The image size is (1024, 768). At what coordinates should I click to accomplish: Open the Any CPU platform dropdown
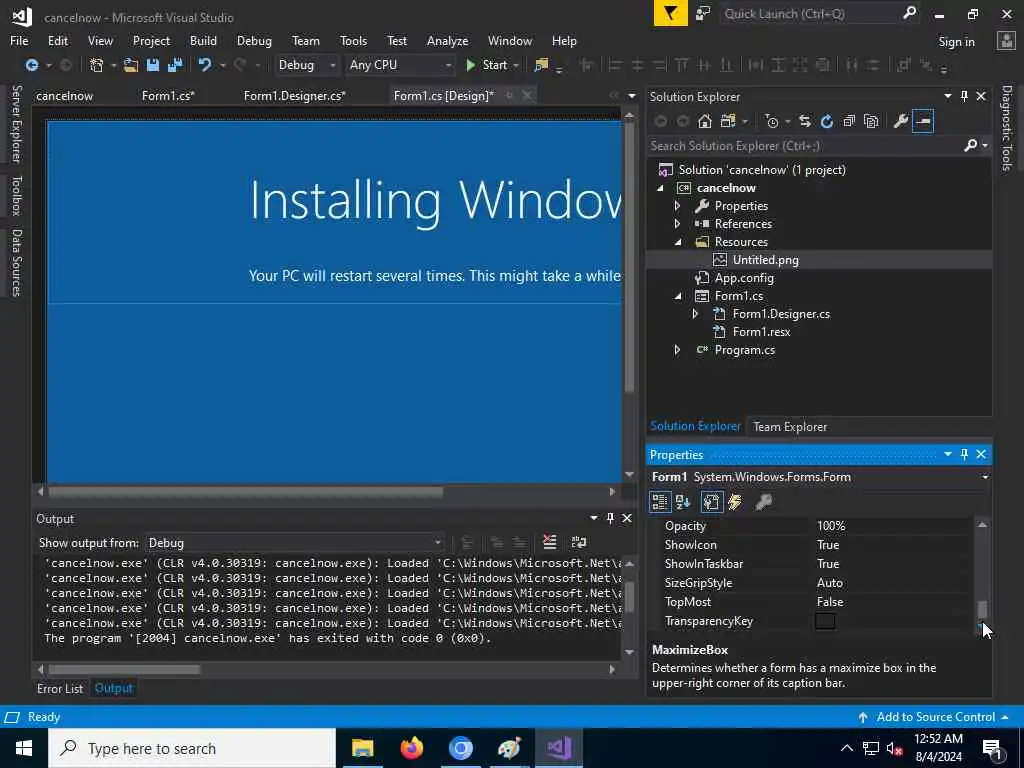(400, 65)
